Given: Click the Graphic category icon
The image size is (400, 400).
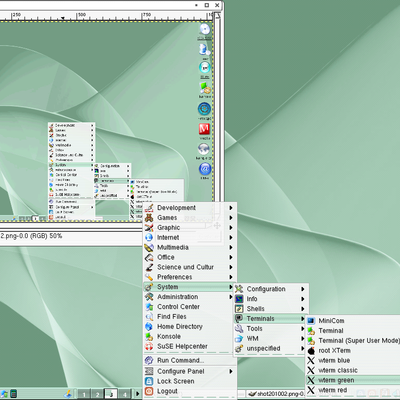Looking at the screenshot, I should [x=149, y=228].
